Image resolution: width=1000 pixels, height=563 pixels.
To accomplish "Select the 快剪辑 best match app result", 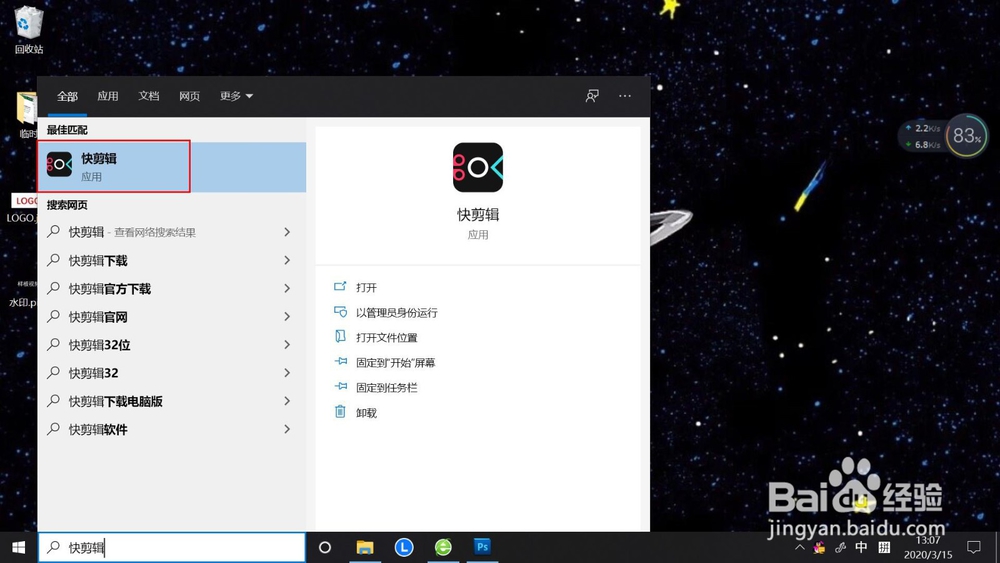I will pos(172,167).
